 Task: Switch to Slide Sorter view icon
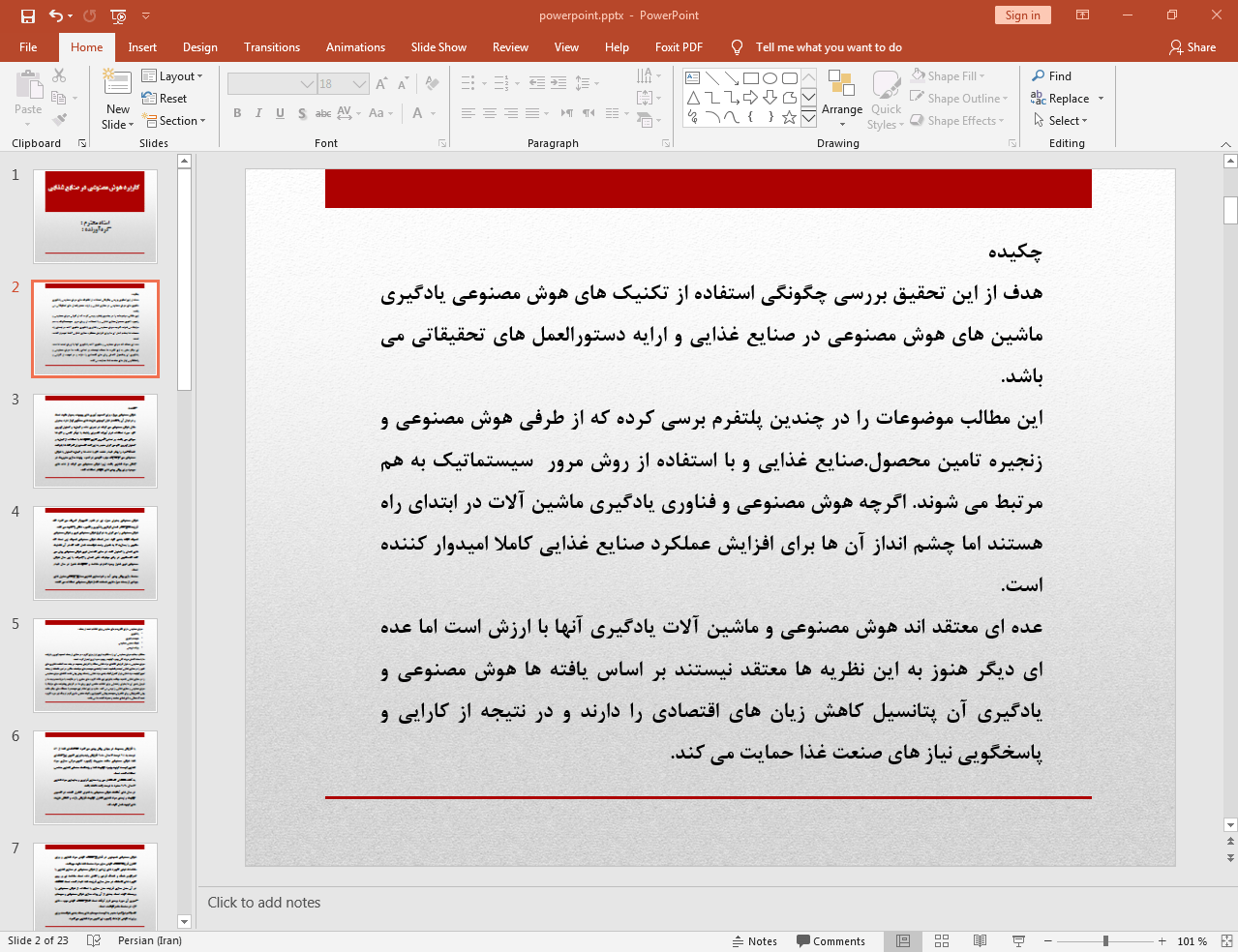[x=942, y=940]
